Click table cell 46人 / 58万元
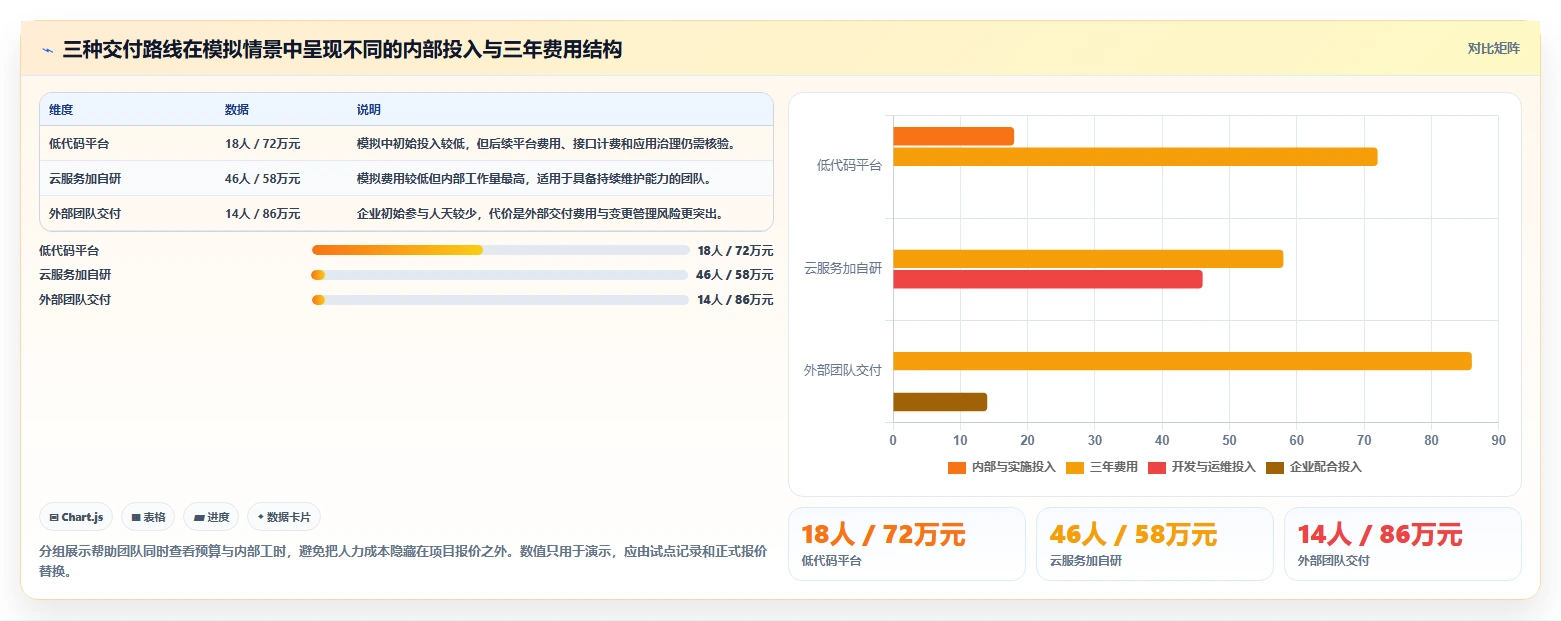Screen dimensions: 1561x621 [x=263, y=179]
